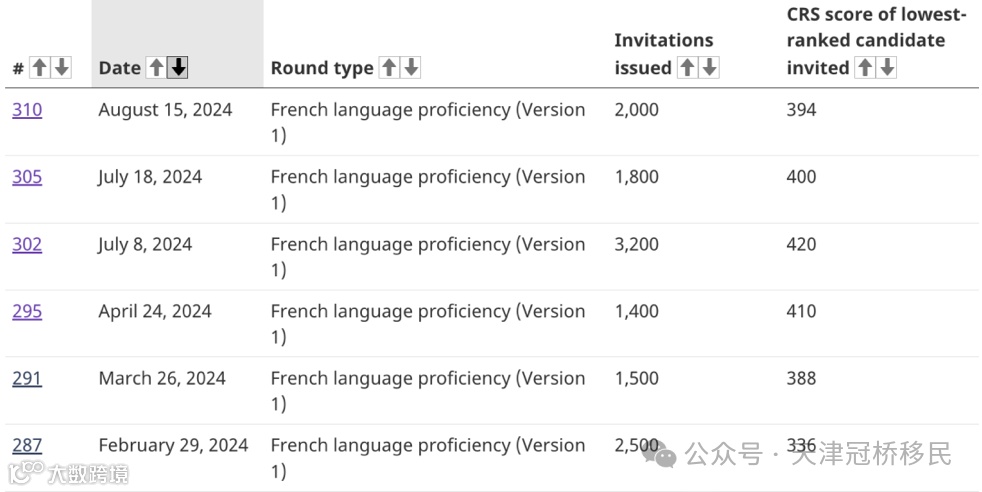The height and width of the screenshot is (492, 982).
Task: Sort CRS score descending
Action: pos(886,68)
